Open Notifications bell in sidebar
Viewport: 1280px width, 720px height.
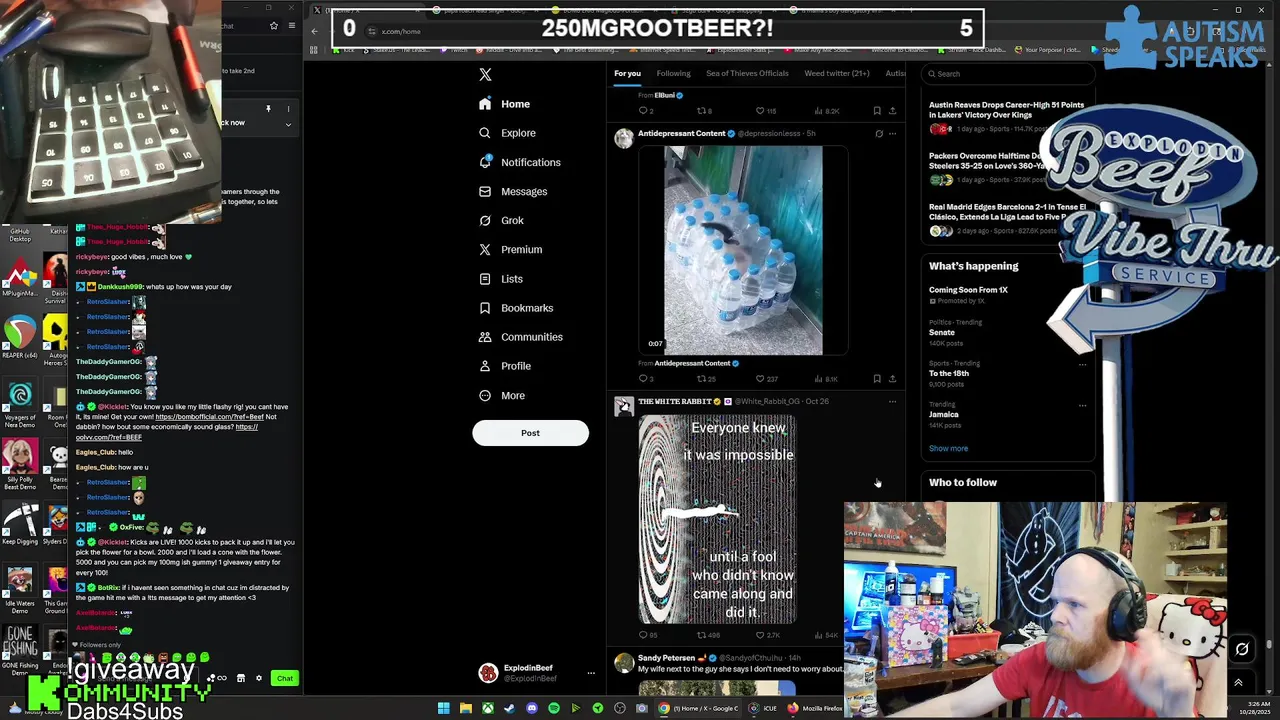click(485, 162)
